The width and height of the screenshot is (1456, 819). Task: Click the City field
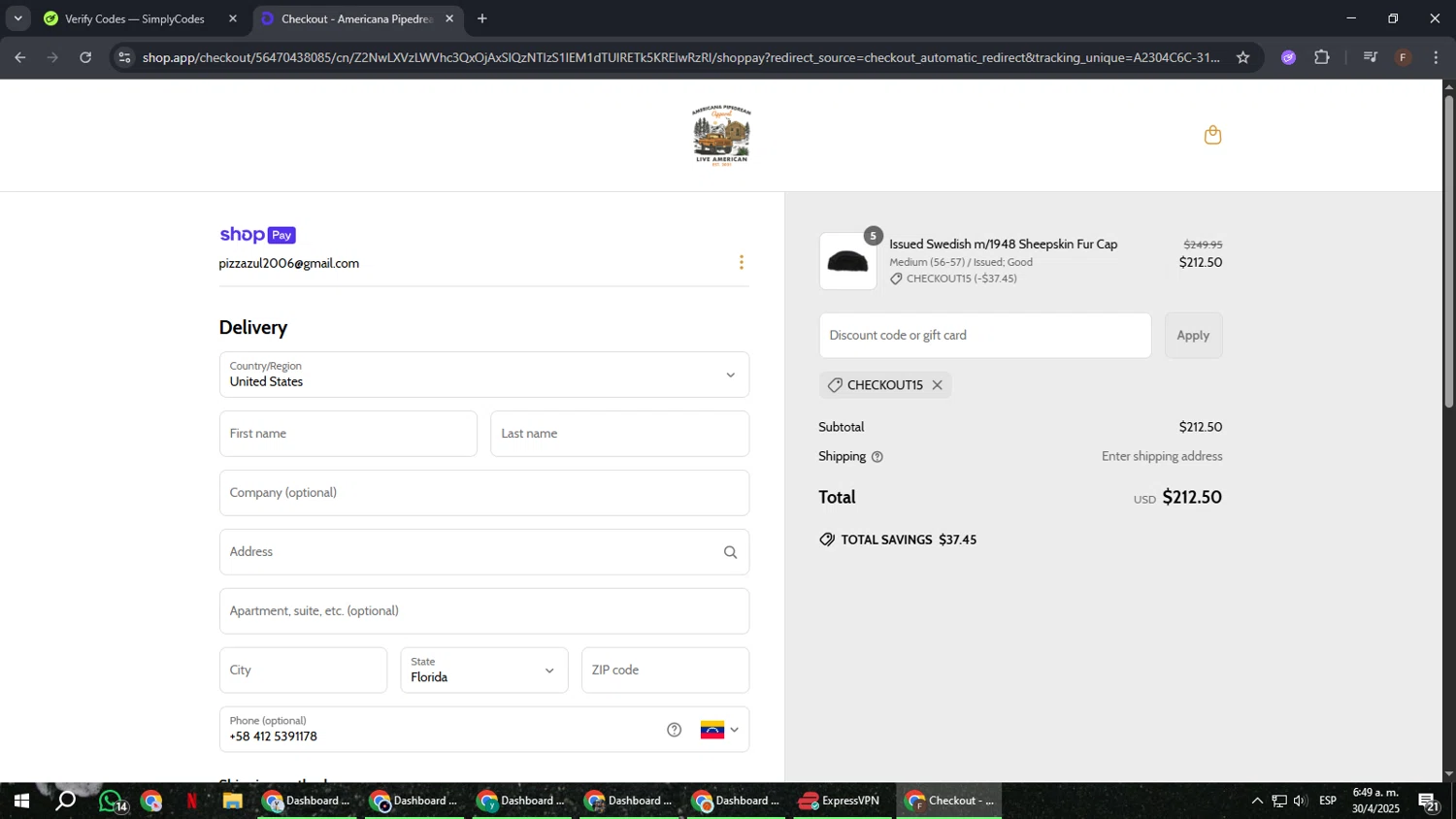pos(304,671)
